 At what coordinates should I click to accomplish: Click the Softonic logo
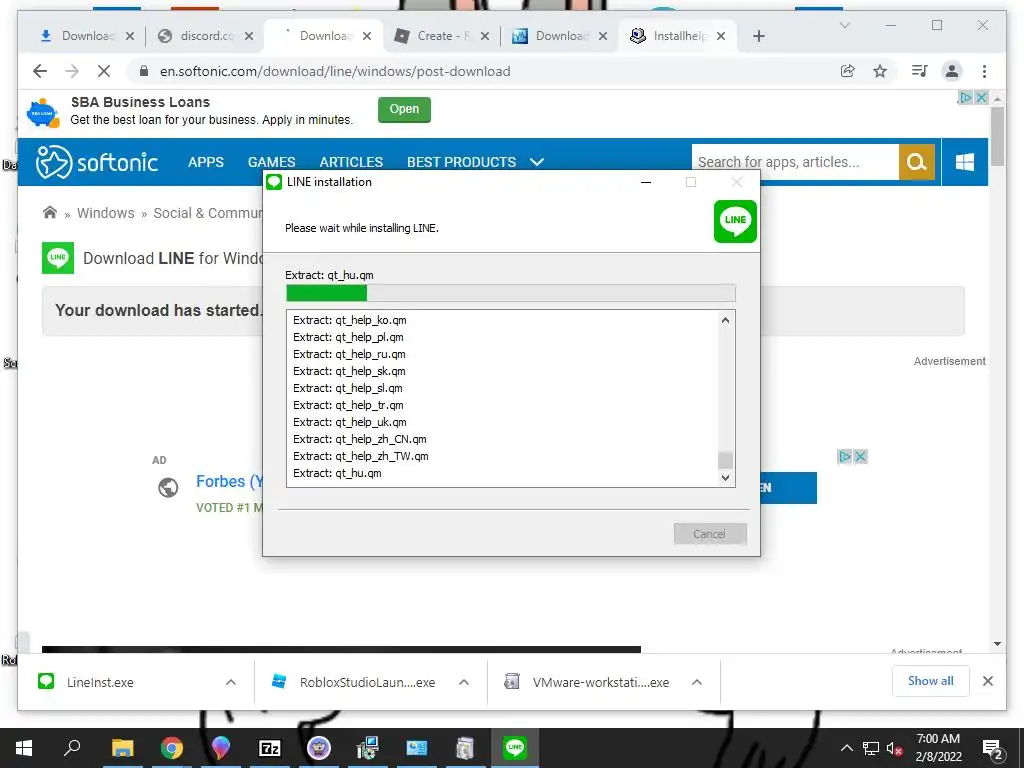[x=97, y=162]
